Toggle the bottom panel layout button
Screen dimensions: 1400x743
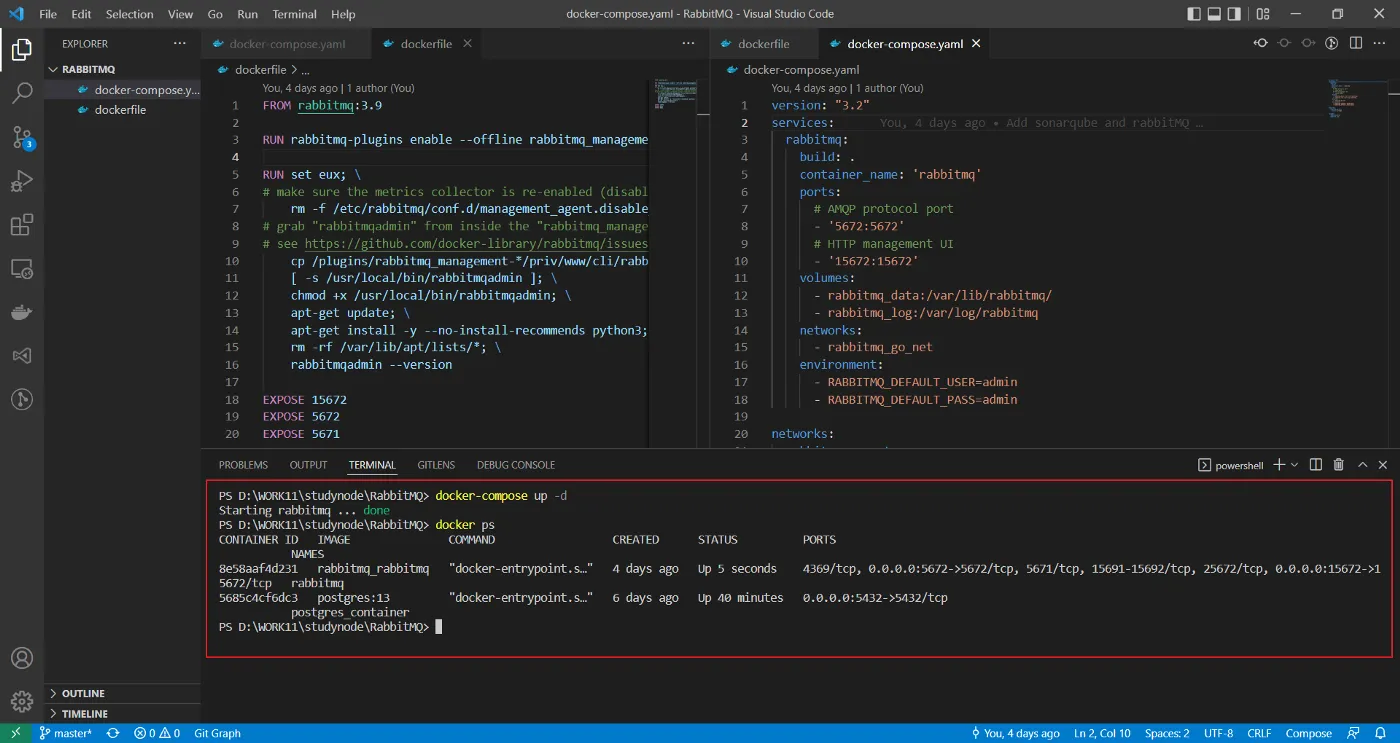point(1216,14)
